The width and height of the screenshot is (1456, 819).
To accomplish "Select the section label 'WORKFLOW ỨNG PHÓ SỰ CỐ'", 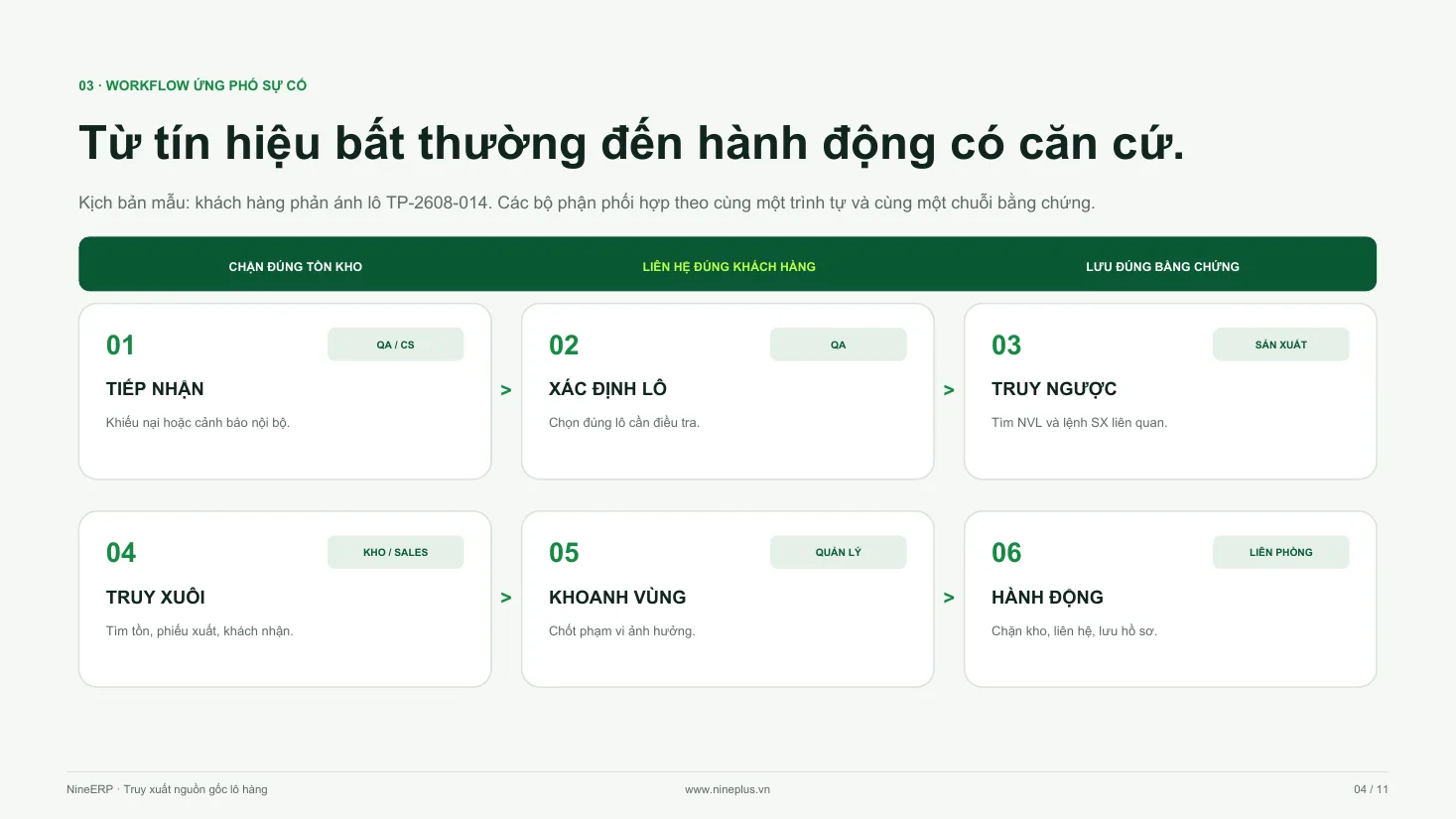I will 206,85.
